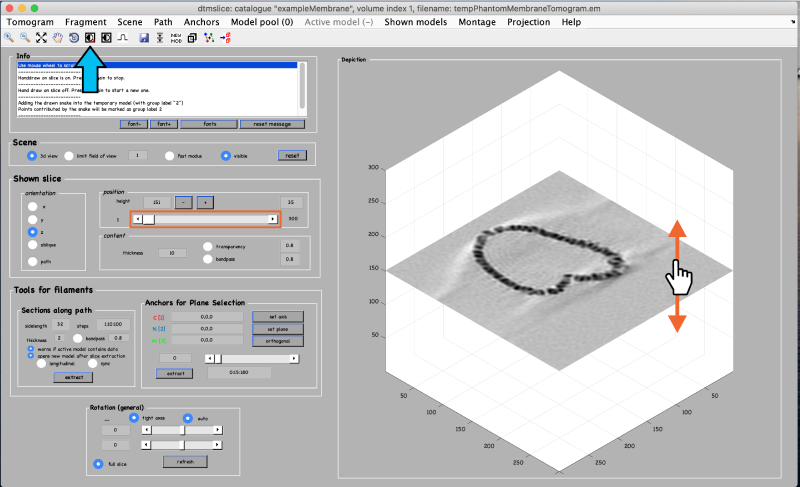Toggle the fast modus option
This screenshot has width=800, height=487.
pyautogui.click(x=168, y=156)
